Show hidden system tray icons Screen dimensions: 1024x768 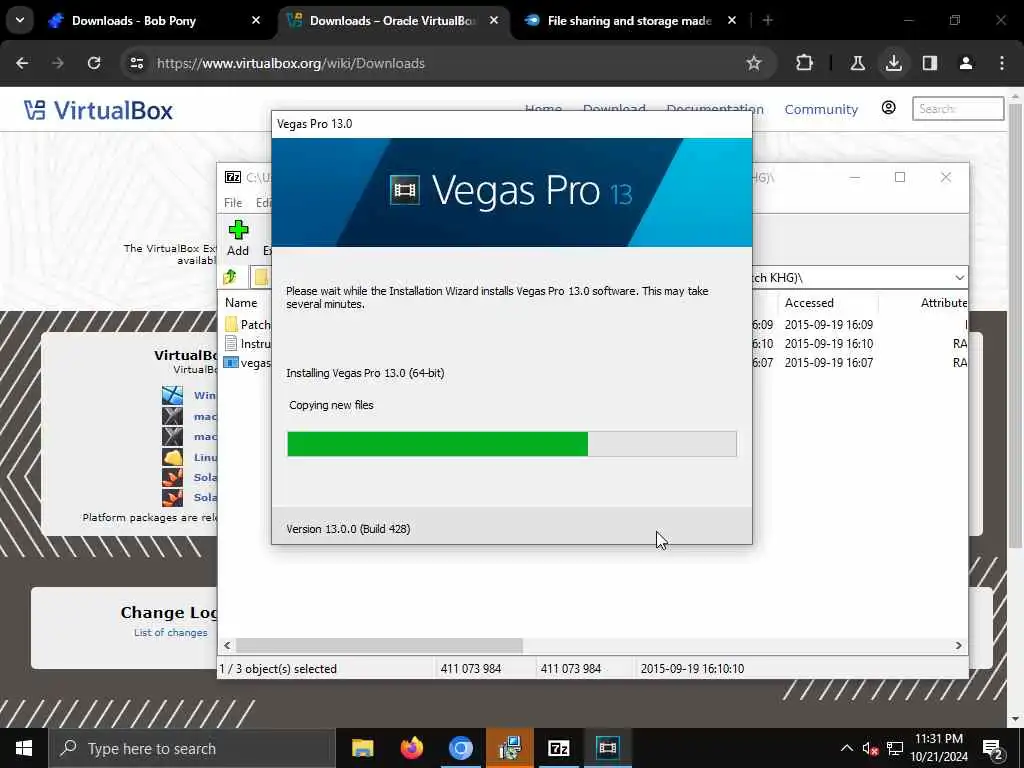pyautogui.click(x=846, y=748)
